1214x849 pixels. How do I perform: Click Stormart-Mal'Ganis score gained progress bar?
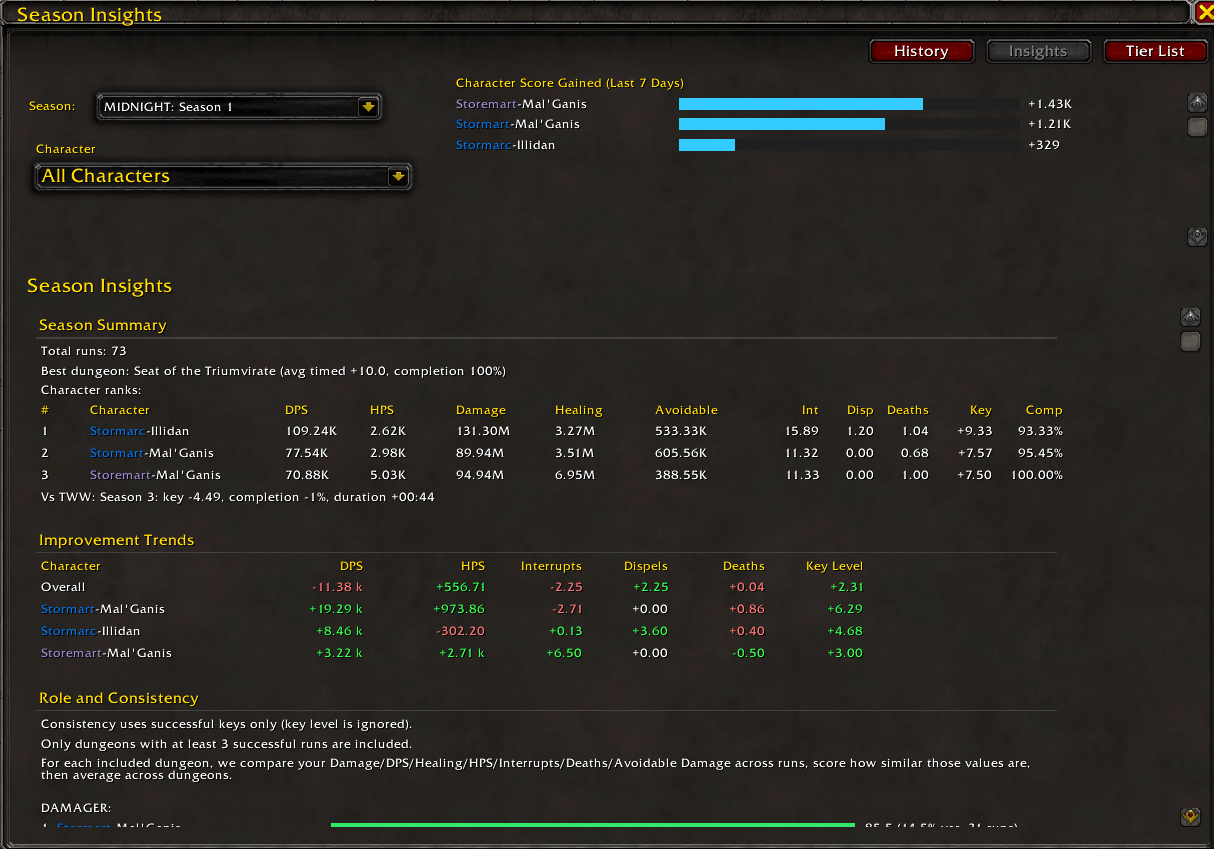849,124
